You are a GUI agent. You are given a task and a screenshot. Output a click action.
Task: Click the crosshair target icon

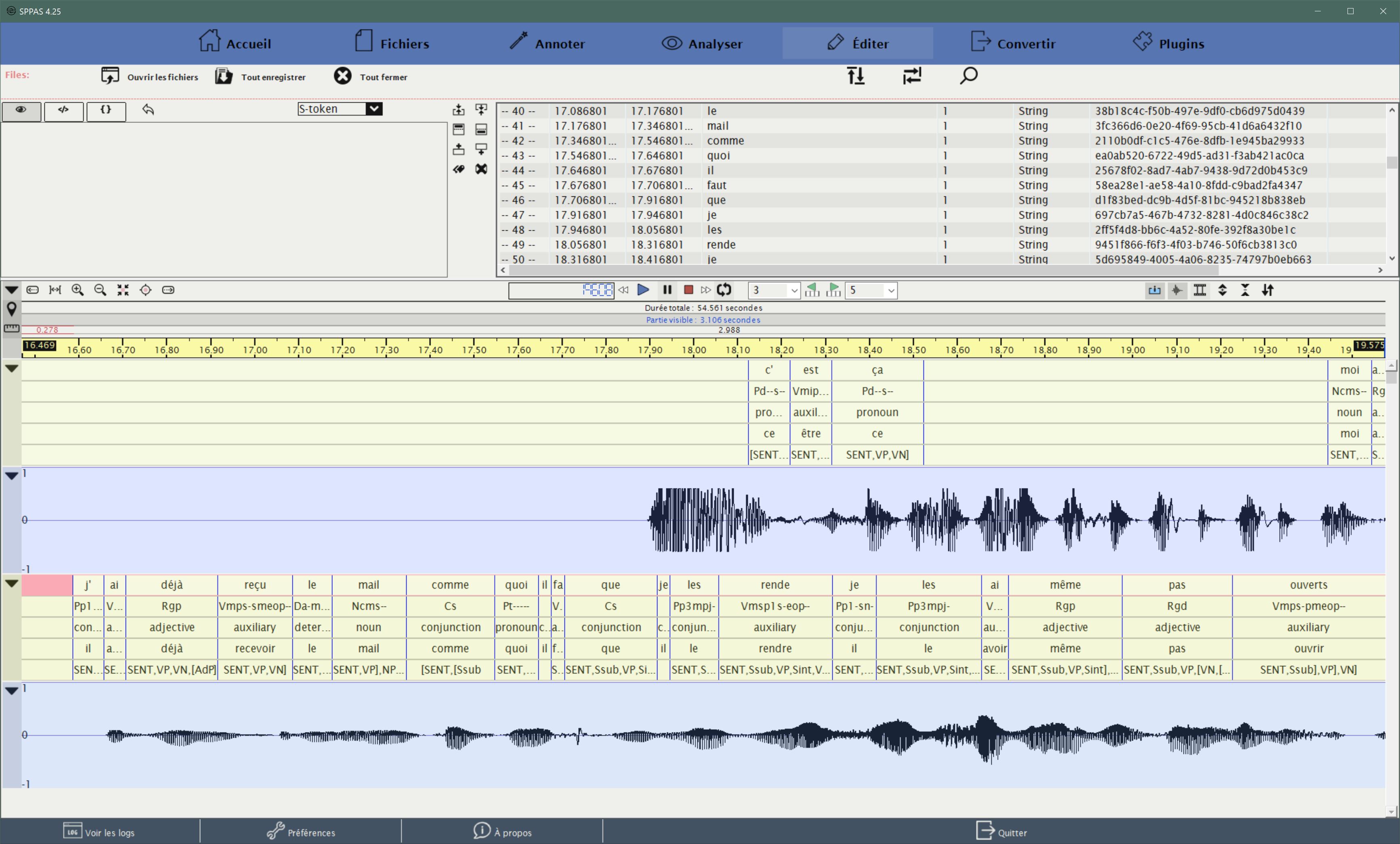tap(145, 290)
